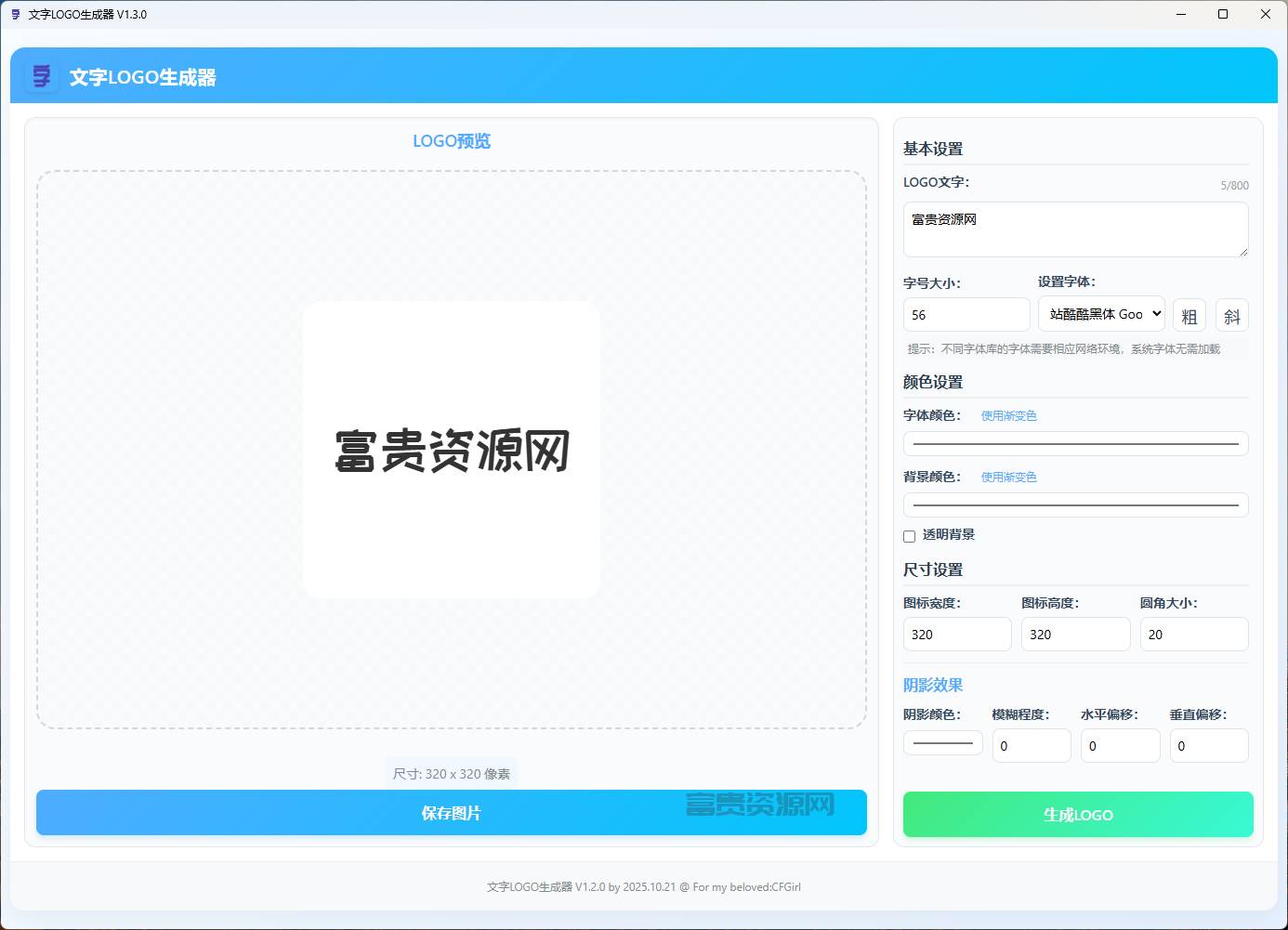
Task: Open the 字体颜色 color picker
Action: click(1076, 443)
